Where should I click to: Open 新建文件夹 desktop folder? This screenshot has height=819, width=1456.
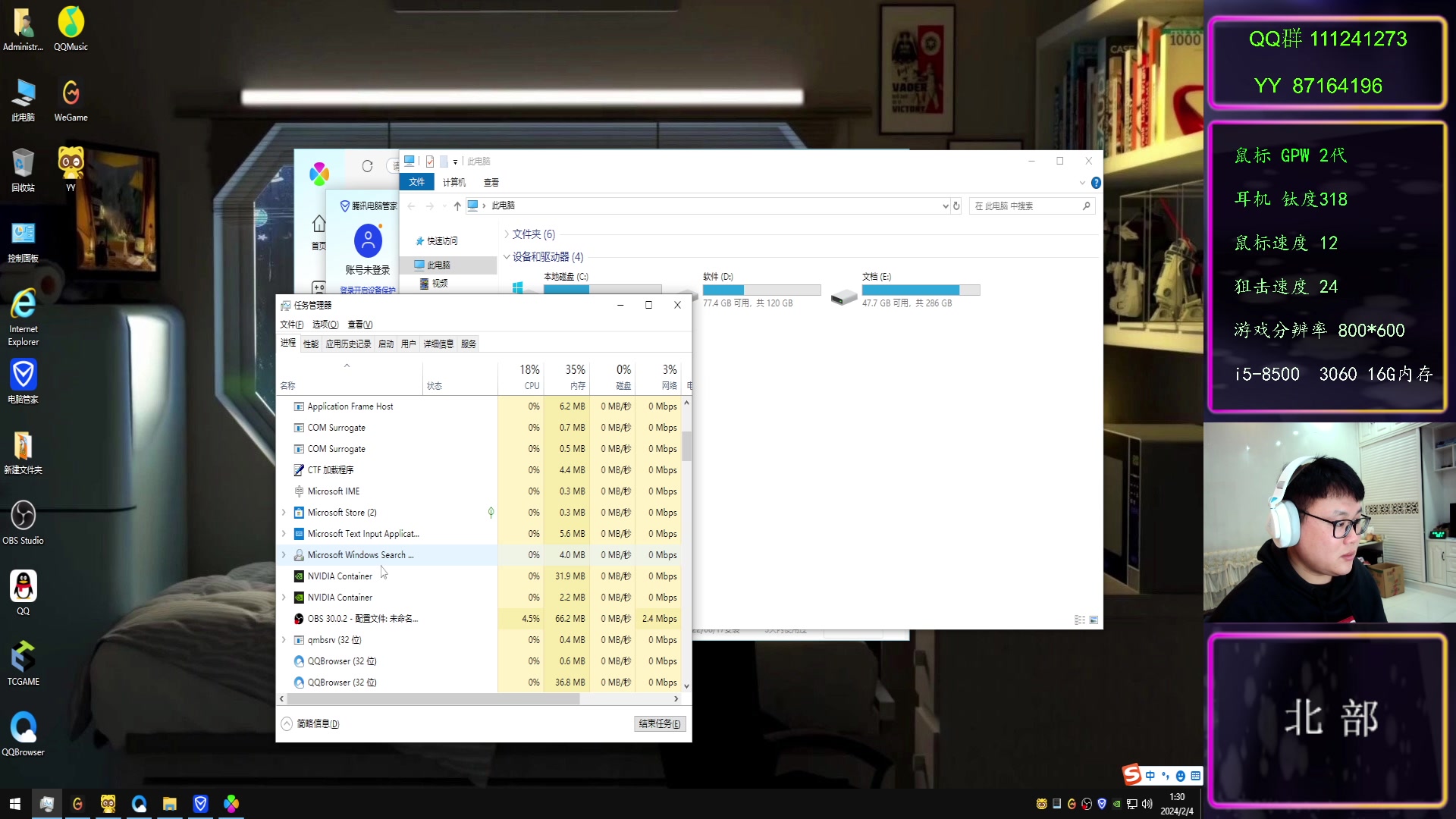point(23,452)
